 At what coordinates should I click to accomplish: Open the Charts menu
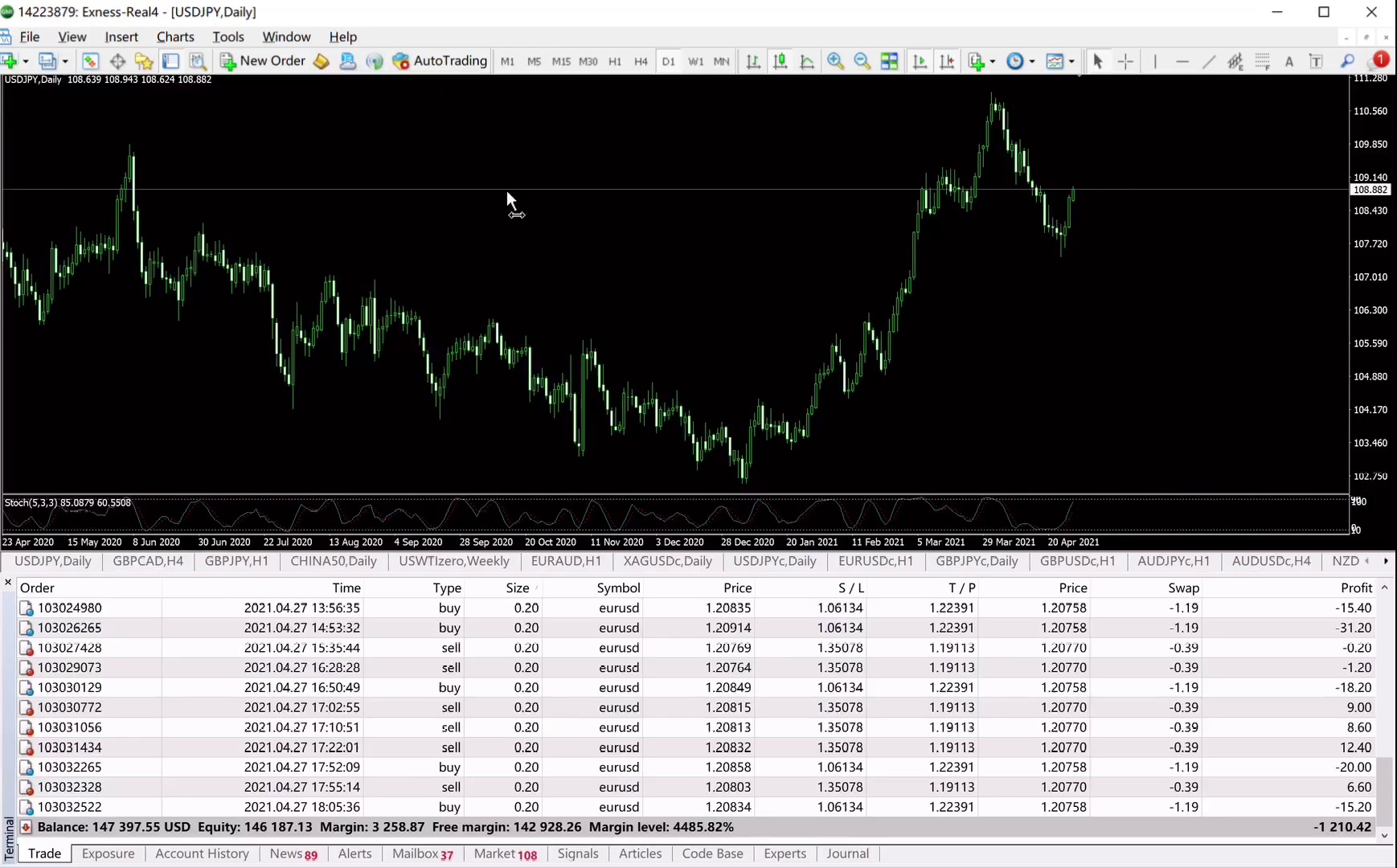click(x=175, y=37)
